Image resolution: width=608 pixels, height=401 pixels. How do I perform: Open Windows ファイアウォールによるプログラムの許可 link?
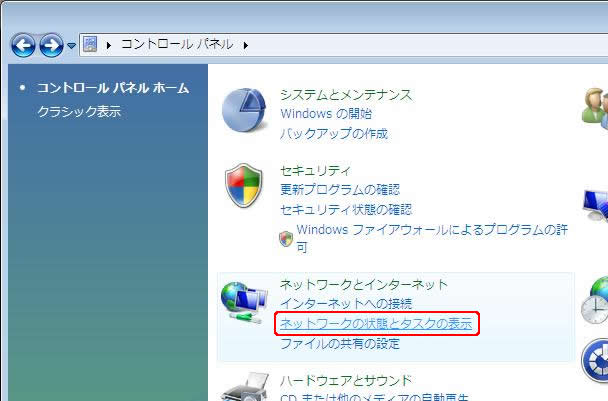432,238
